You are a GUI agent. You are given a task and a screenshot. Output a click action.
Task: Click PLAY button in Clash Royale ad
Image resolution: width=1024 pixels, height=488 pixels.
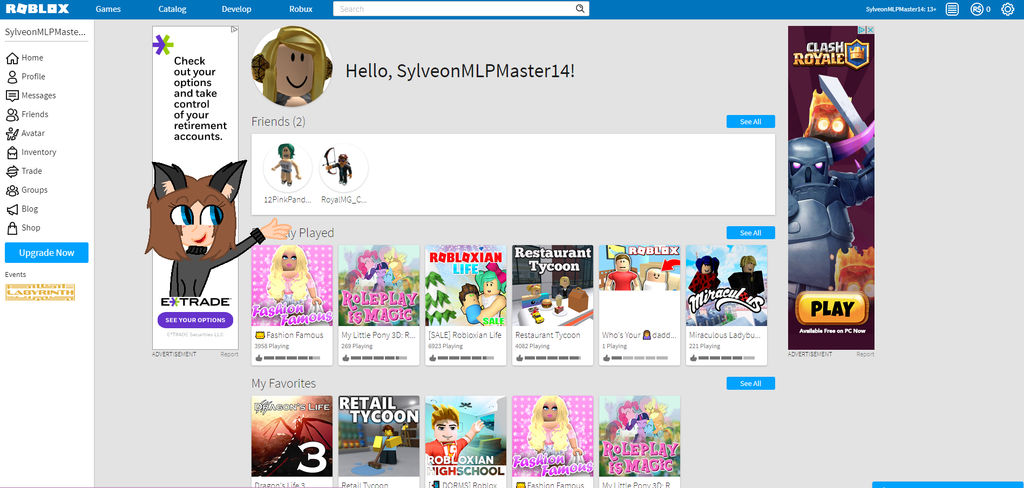click(x=831, y=308)
